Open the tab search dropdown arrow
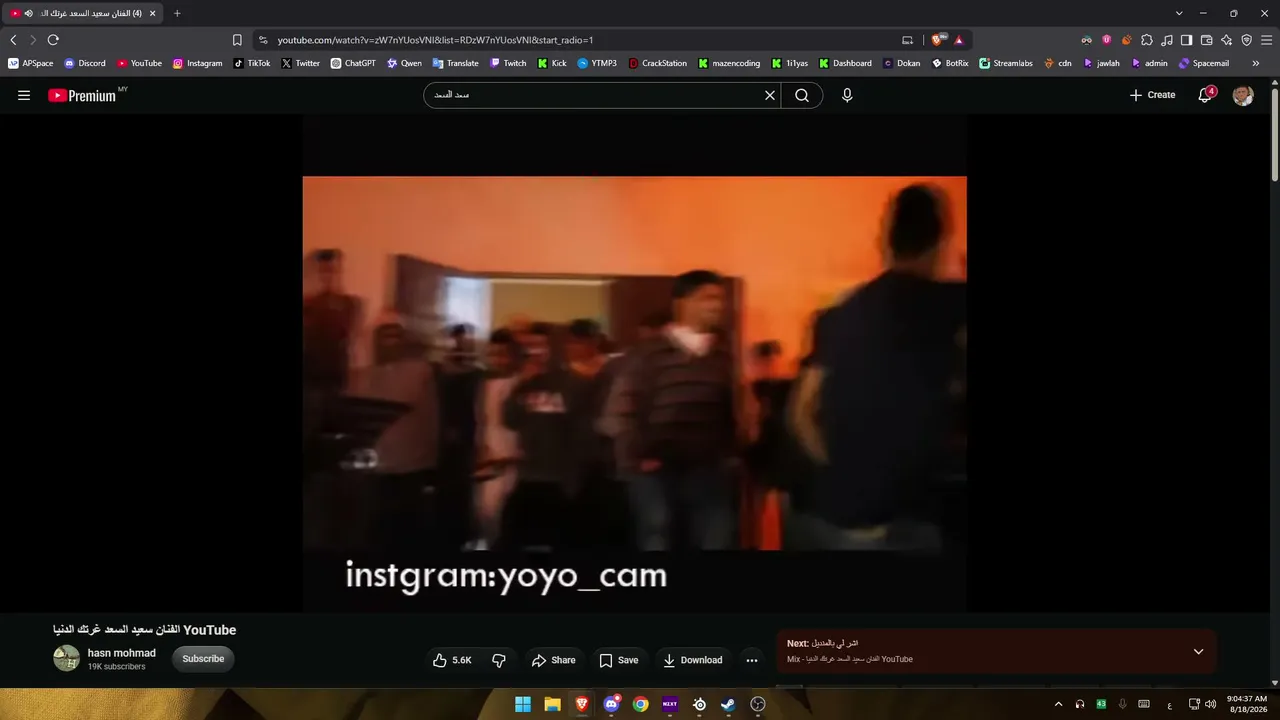 [x=1179, y=13]
